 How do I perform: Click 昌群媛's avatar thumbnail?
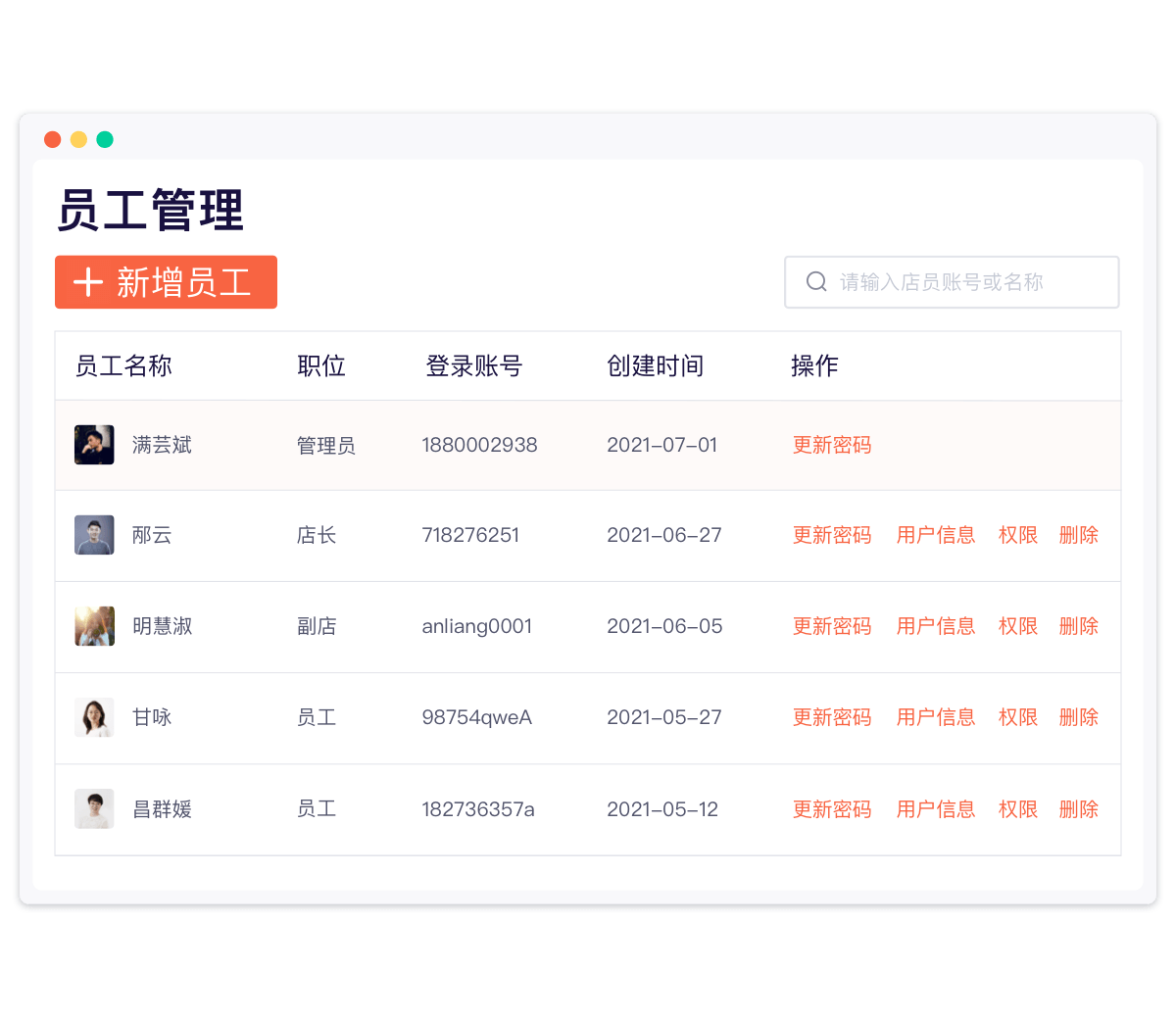tap(94, 809)
